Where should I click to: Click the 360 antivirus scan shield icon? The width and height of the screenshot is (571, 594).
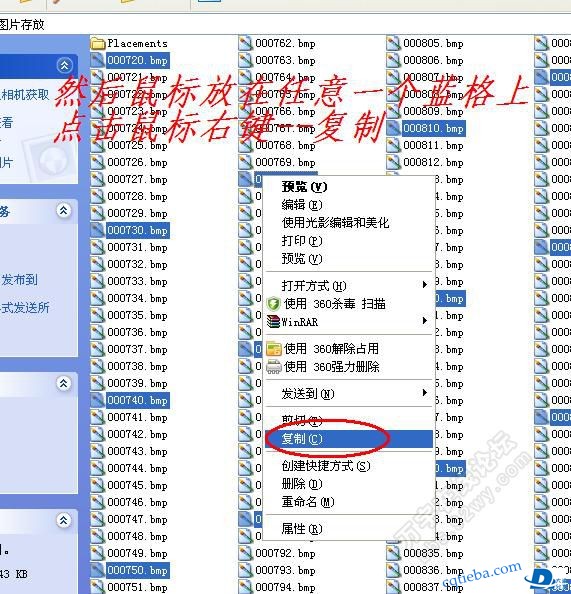pyautogui.click(x=273, y=304)
